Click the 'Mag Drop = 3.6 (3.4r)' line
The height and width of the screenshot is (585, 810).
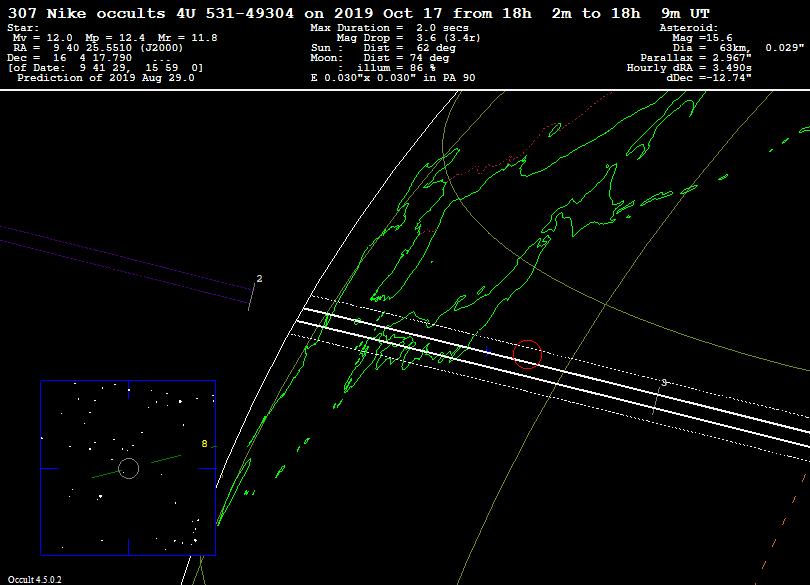point(409,38)
